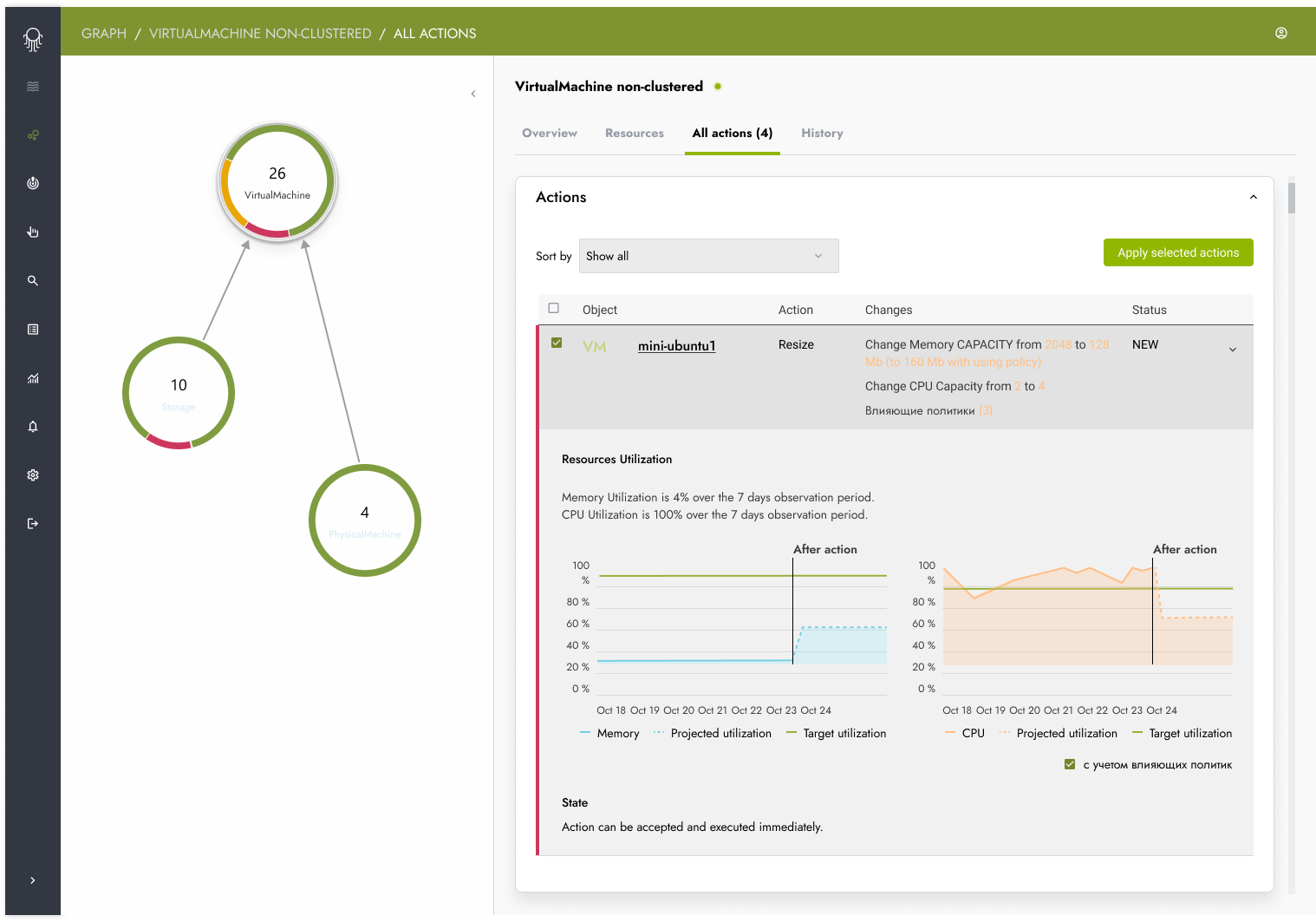Click the hand pointer icon in sidebar

pos(33,232)
